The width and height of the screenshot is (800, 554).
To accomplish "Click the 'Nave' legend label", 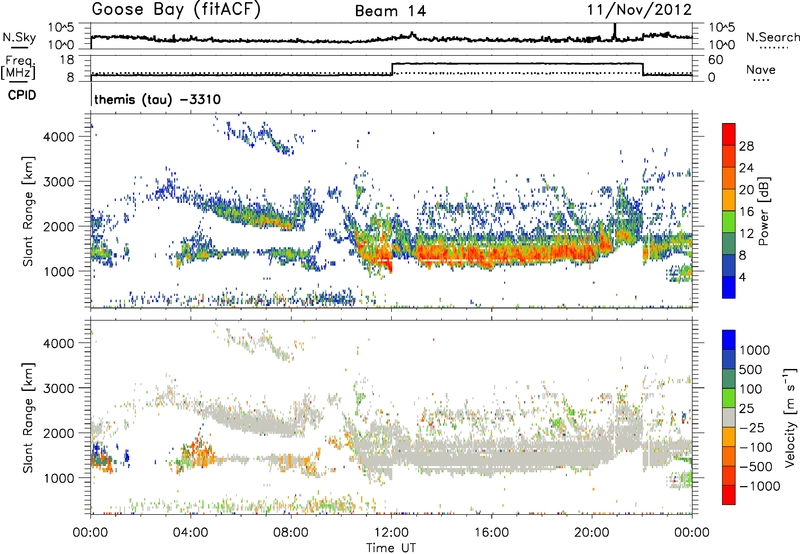I will coord(760,69).
